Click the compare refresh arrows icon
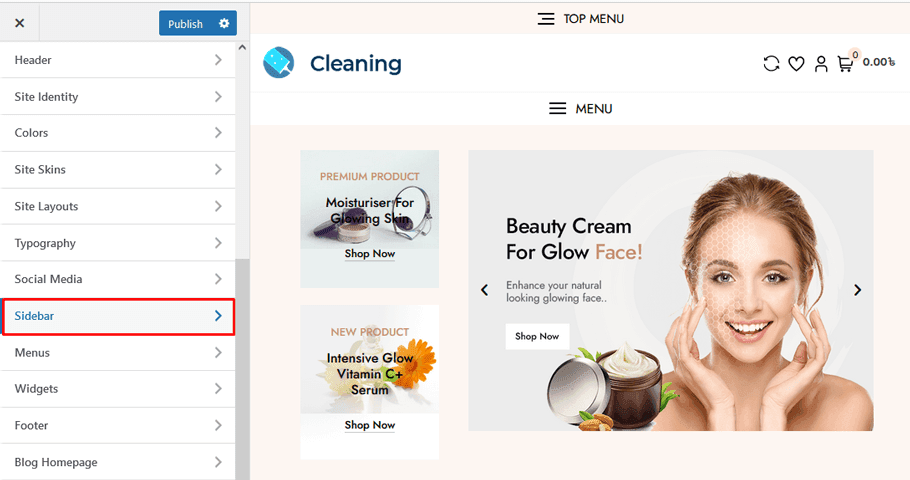This screenshot has width=910, height=480. point(771,63)
